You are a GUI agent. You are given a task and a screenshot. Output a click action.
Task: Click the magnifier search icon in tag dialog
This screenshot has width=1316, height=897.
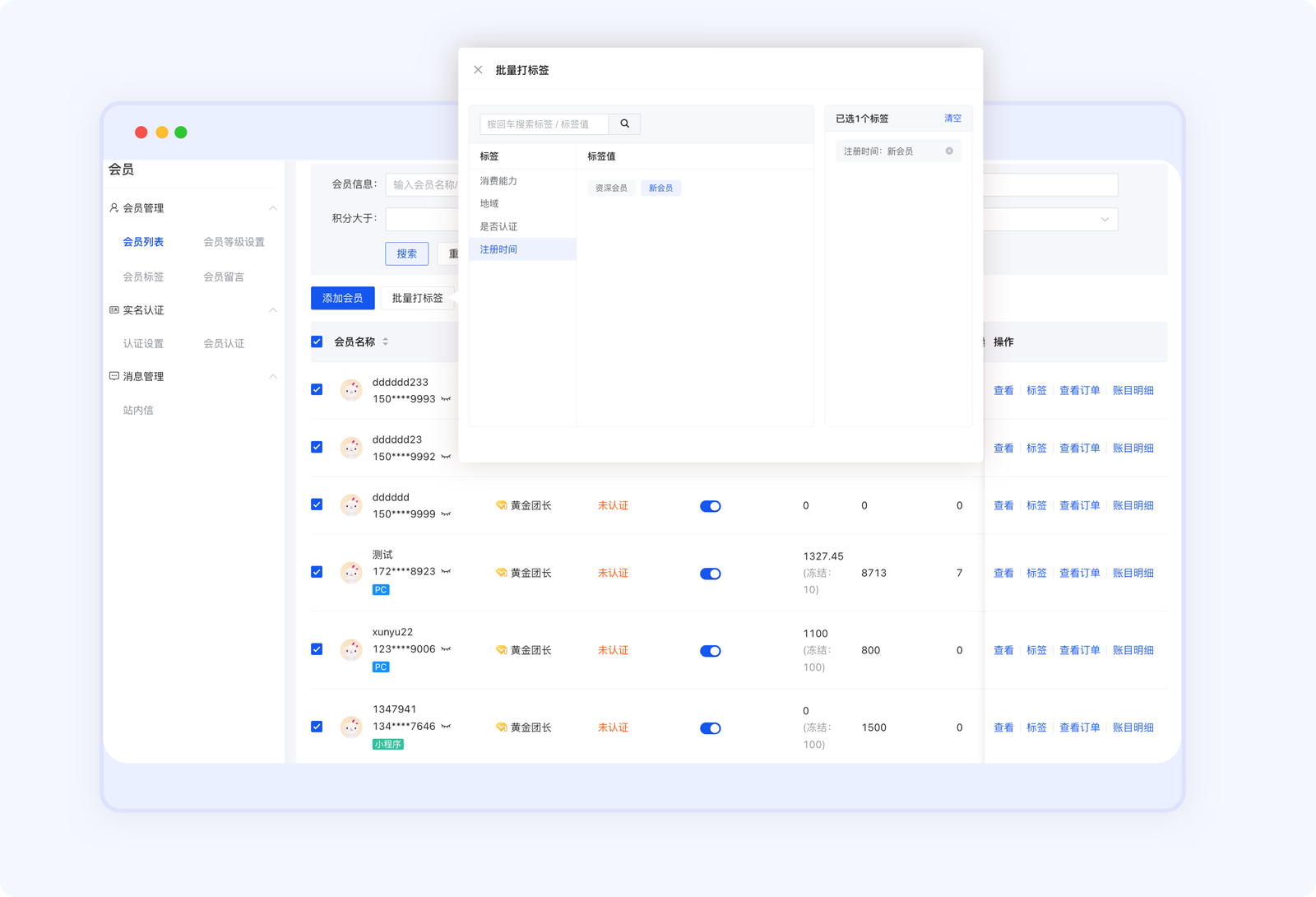coord(624,123)
